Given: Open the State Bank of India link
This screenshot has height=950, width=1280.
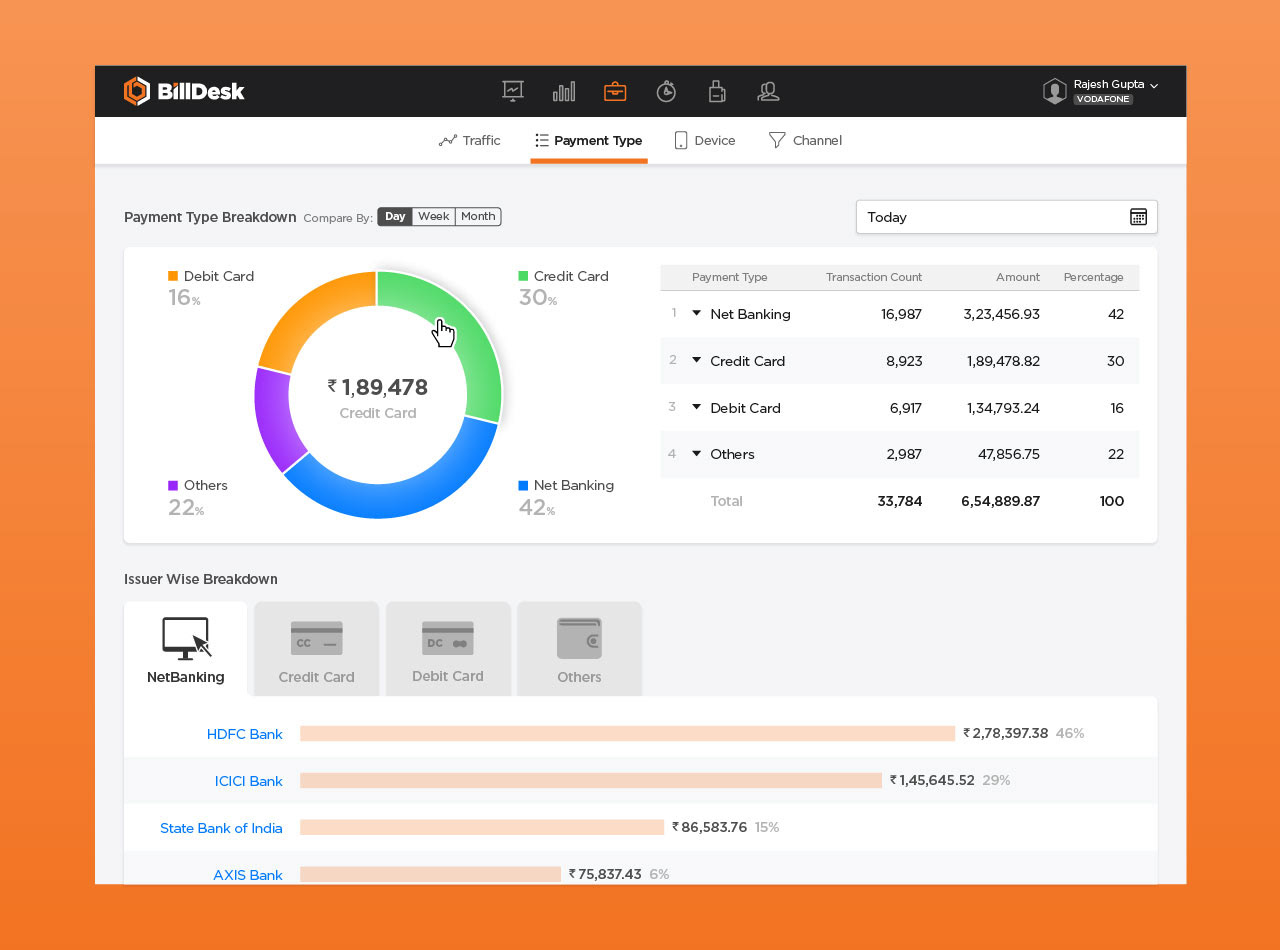Looking at the screenshot, I should 221,828.
